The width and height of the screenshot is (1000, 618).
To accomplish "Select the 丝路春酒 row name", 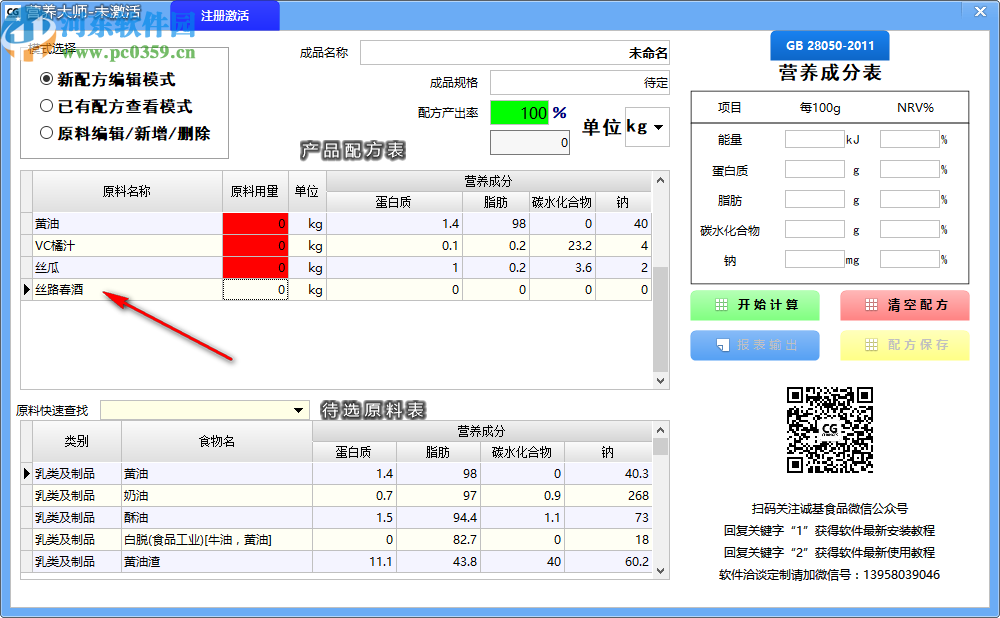I will [x=59, y=290].
